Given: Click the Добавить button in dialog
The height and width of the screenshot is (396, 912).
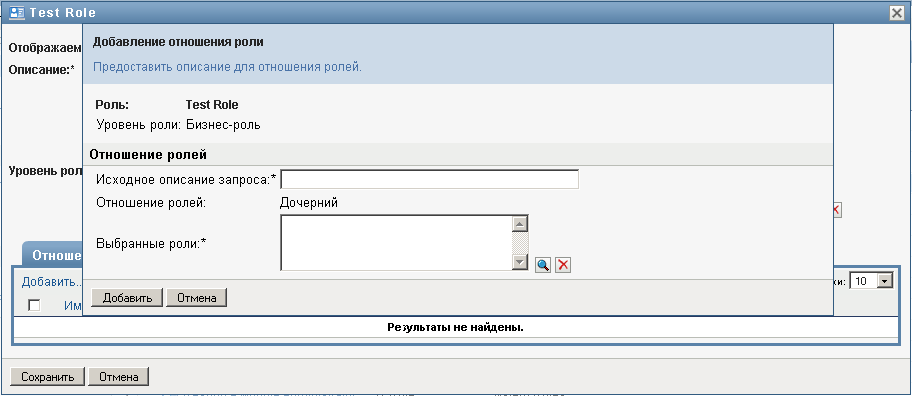Looking at the screenshot, I should (128, 298).
